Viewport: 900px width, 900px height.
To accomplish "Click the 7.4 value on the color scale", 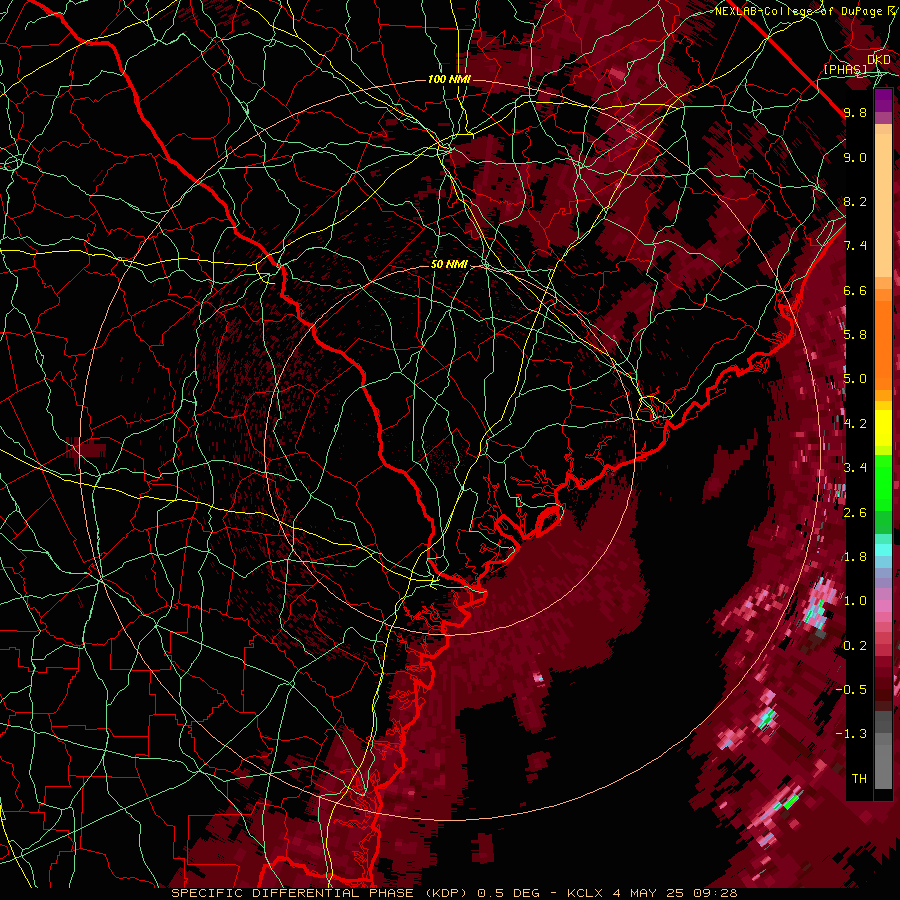I will (855, 246).
